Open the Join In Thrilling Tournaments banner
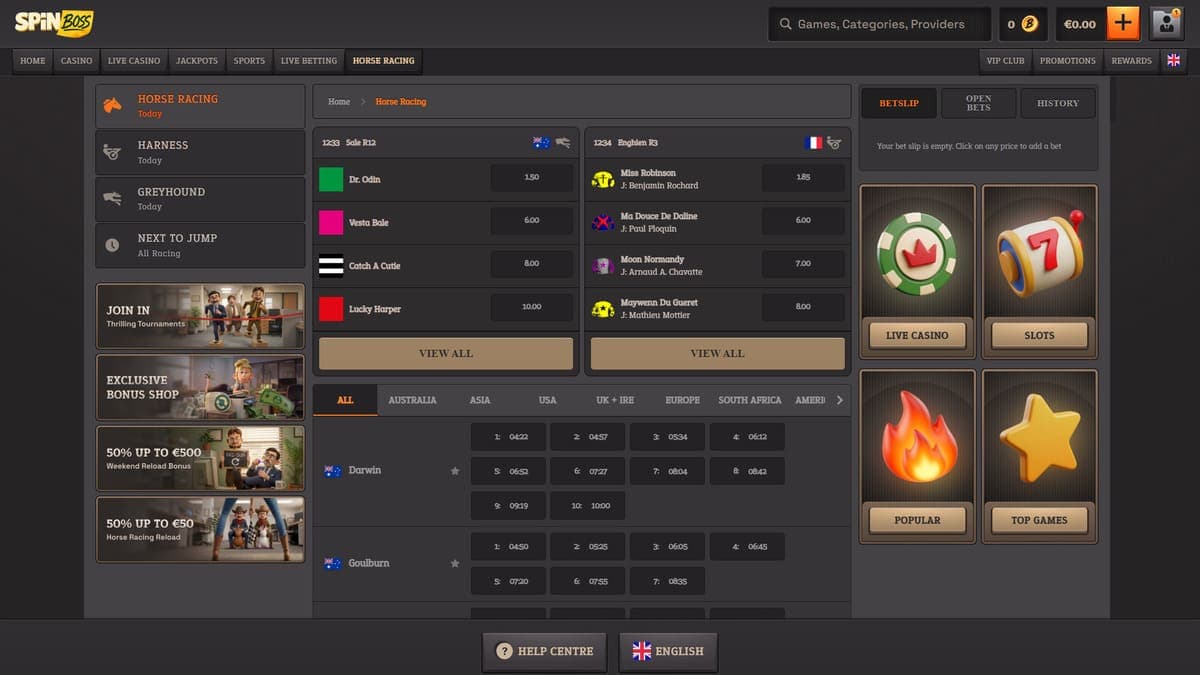1200x675 pixels. pos(200,317)
